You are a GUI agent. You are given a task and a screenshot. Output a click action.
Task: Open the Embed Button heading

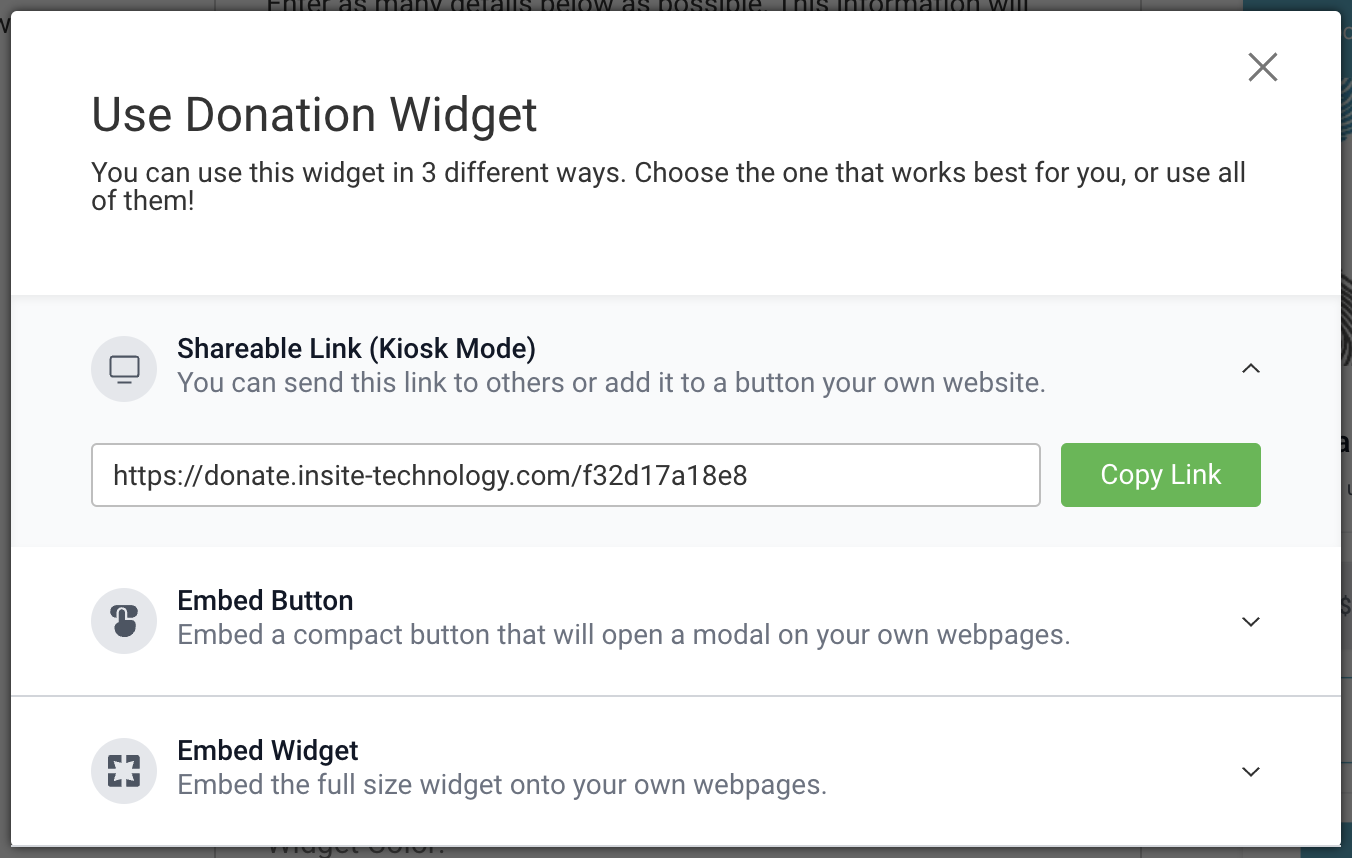click(x=265, y=601)
